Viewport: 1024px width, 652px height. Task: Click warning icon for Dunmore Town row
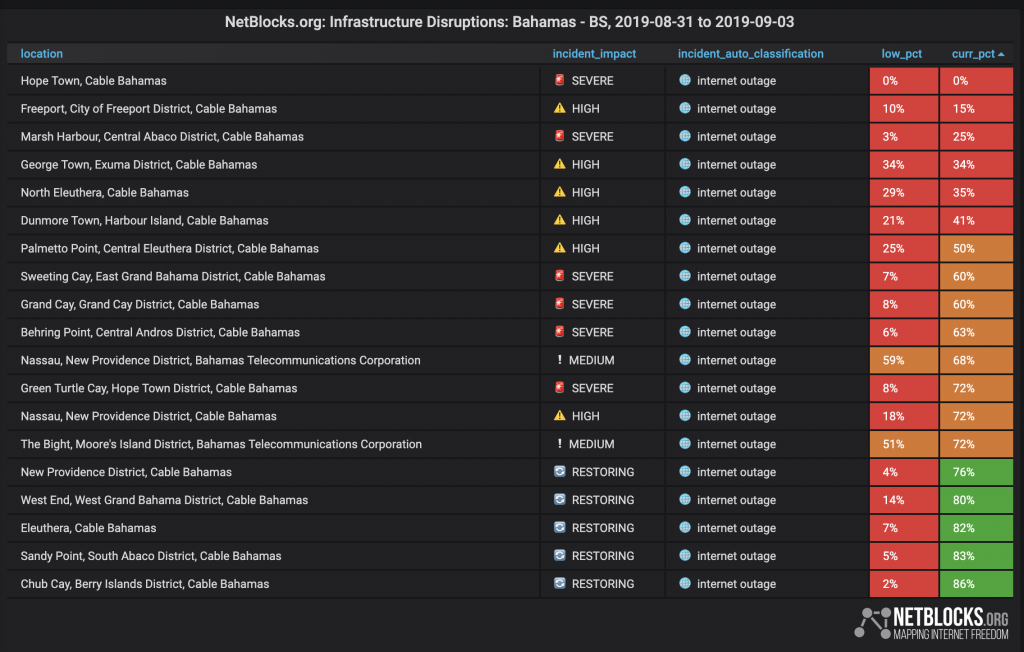point(560,220)
